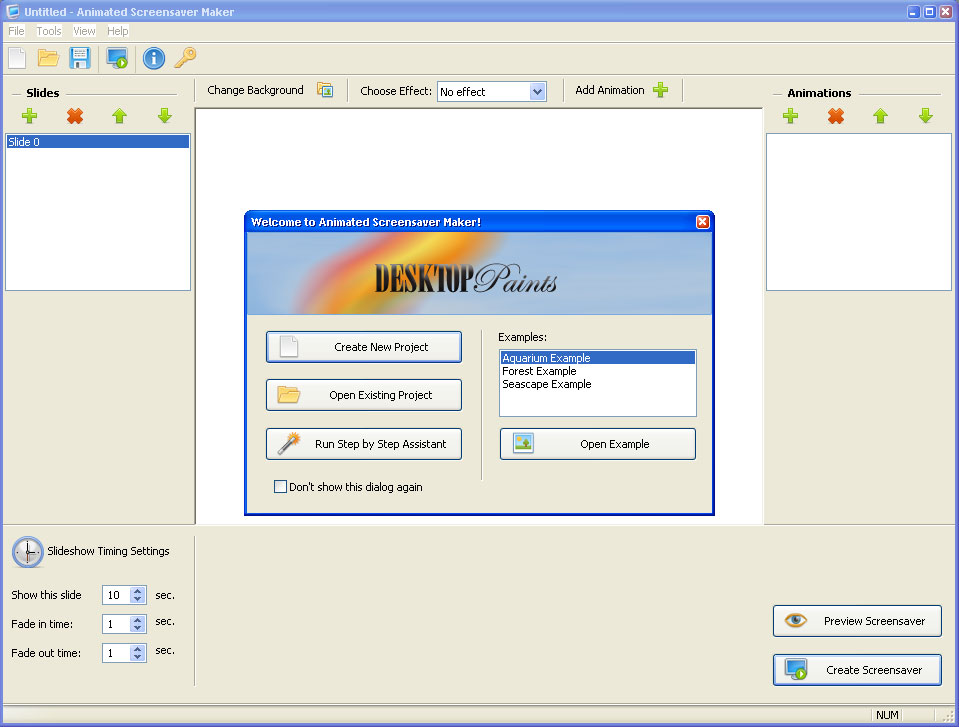Open the Tools menu

click(49, 31)
